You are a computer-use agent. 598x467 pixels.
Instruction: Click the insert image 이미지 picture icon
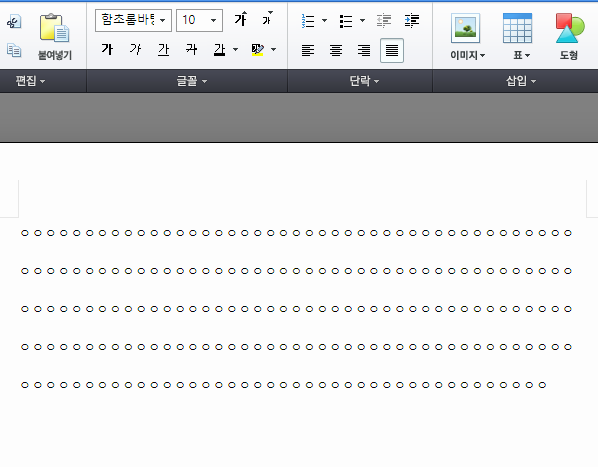click(x=465, y=28)
